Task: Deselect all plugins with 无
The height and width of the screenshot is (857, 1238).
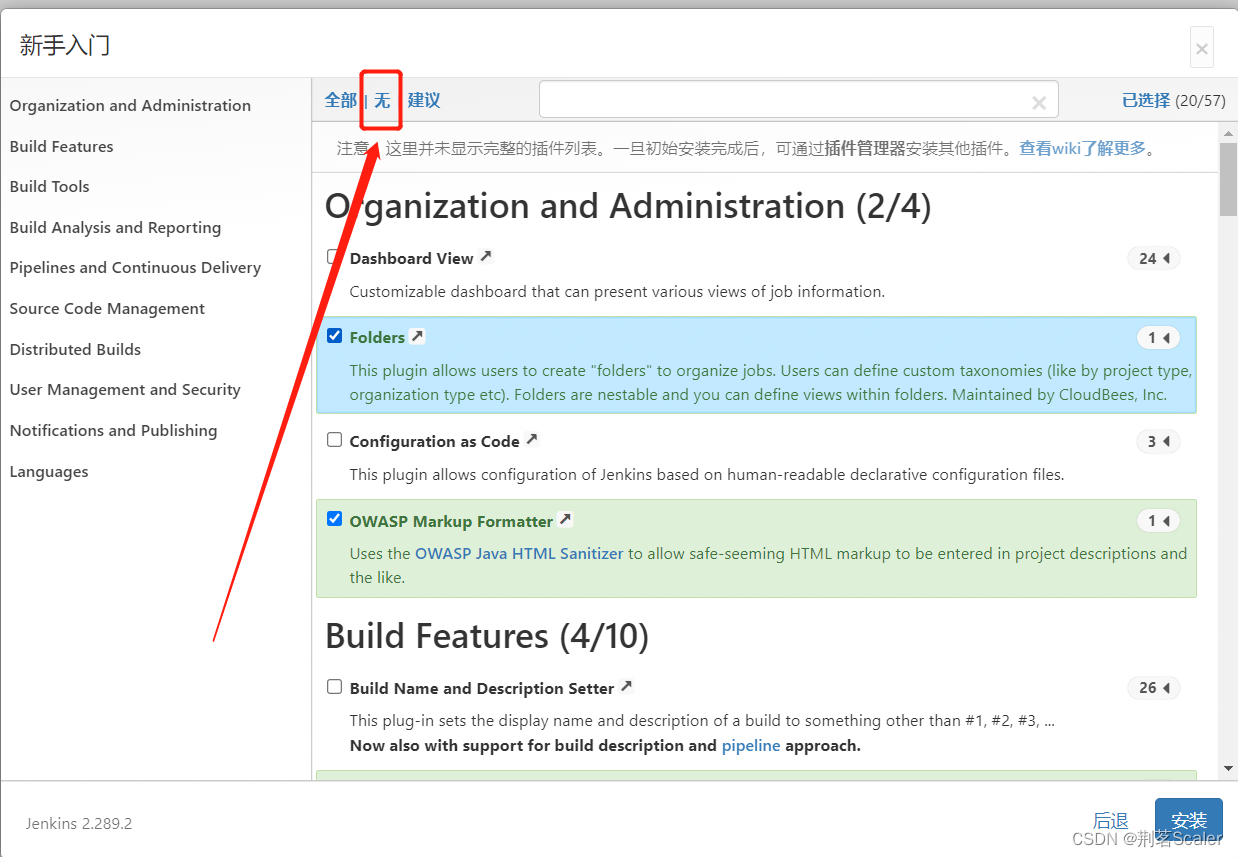Action: (x=382, y=100)
